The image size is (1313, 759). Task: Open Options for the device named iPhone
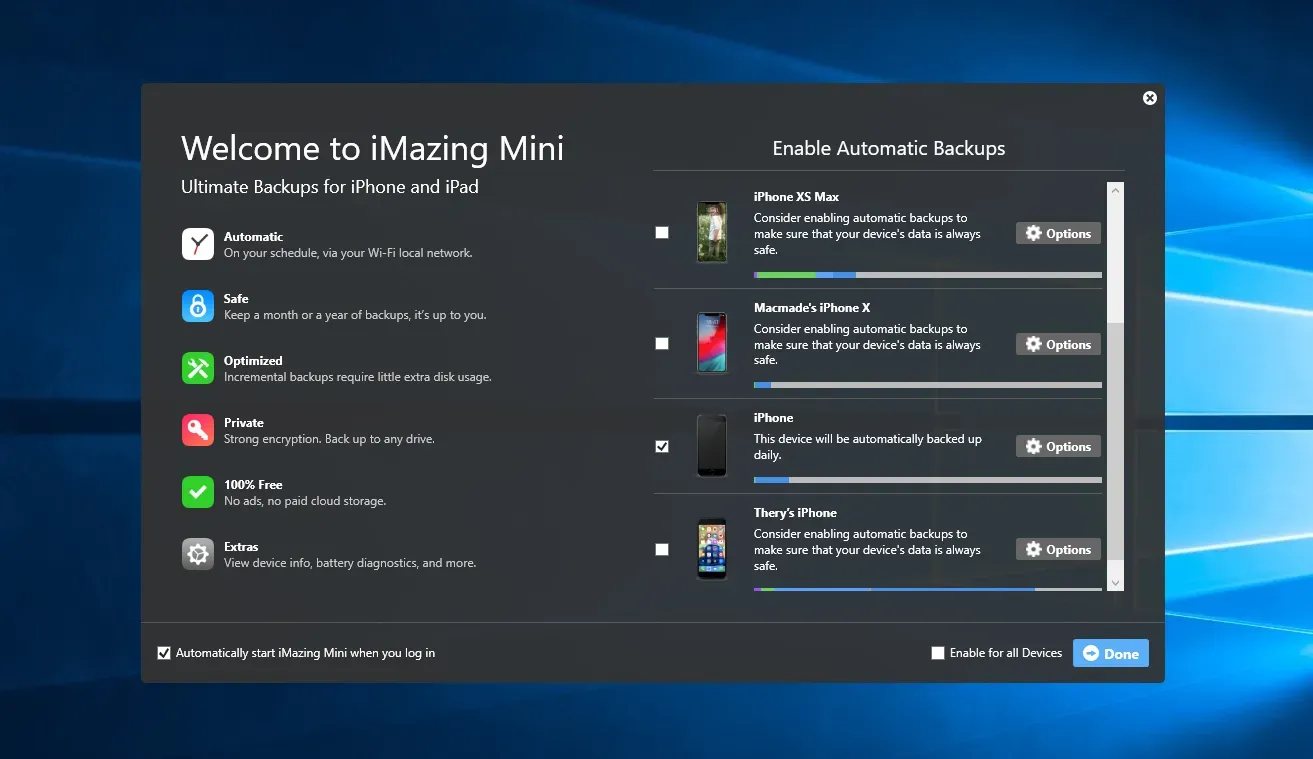coord(1058,446)
